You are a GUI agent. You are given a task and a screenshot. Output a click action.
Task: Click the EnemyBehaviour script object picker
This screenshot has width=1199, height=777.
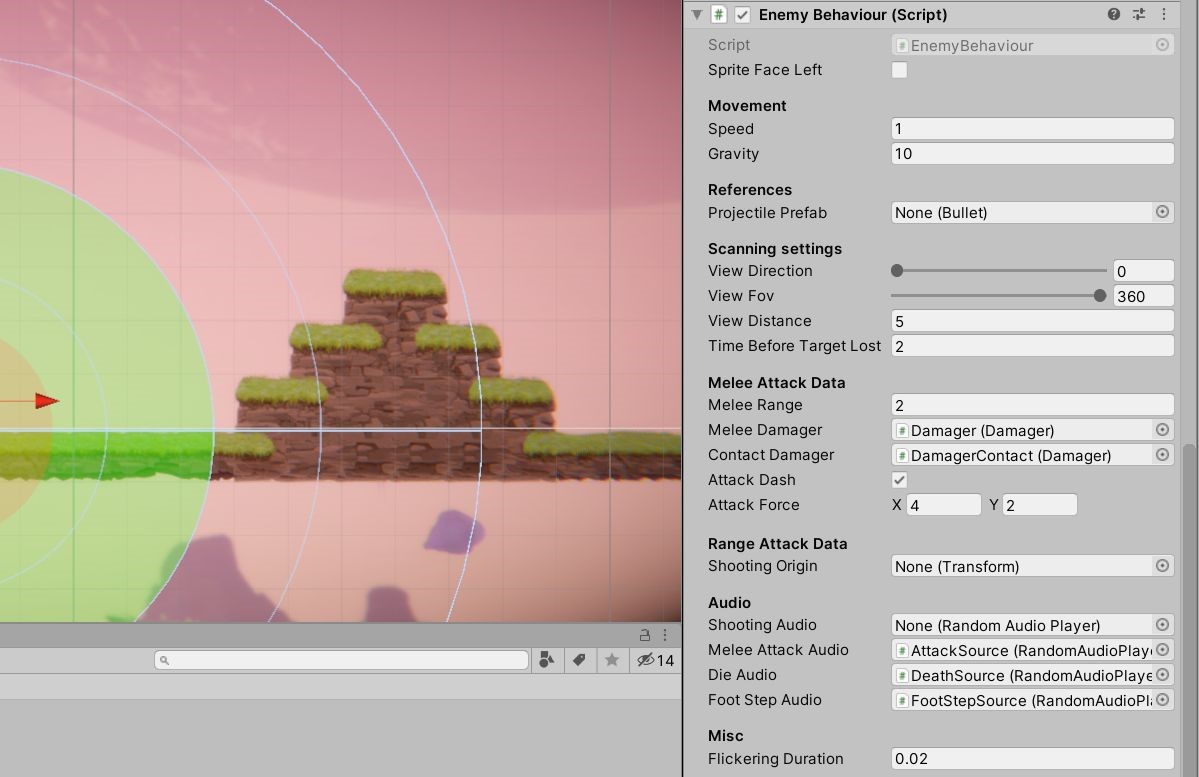(x=1162, y=45)
